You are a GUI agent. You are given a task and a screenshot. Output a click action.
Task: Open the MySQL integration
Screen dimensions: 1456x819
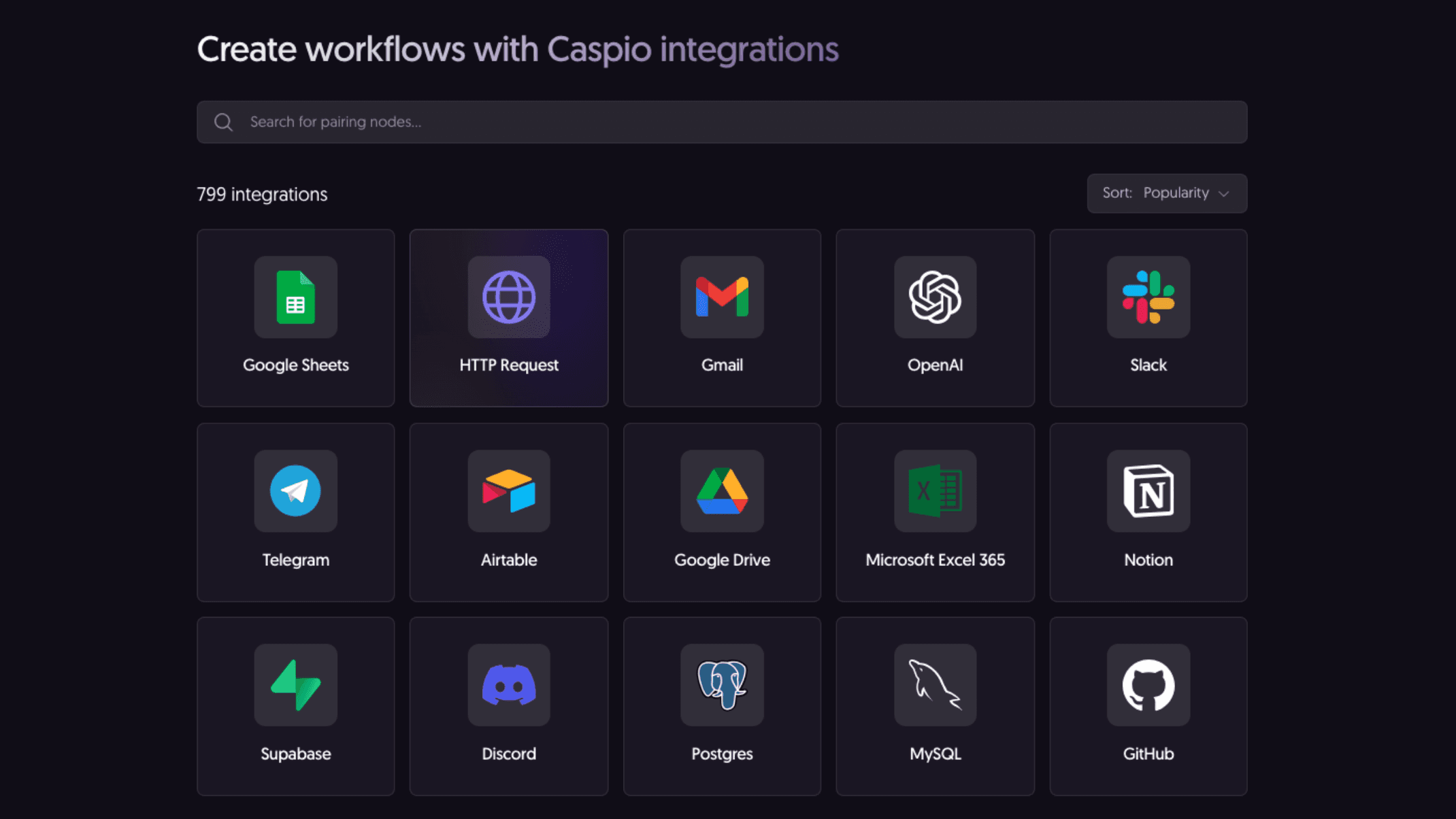point(935,685)
